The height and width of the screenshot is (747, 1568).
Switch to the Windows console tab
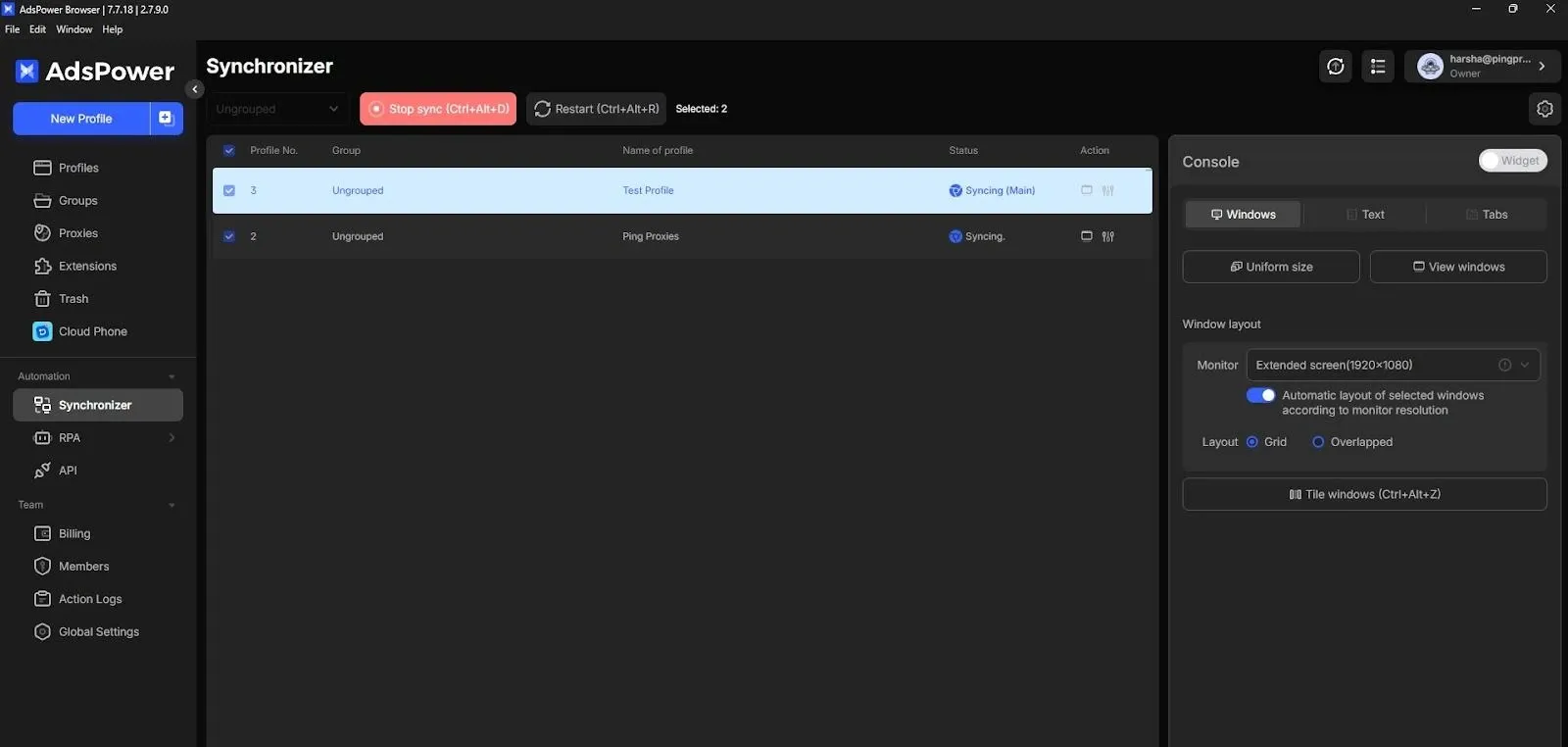click(x=1243, y=215)
